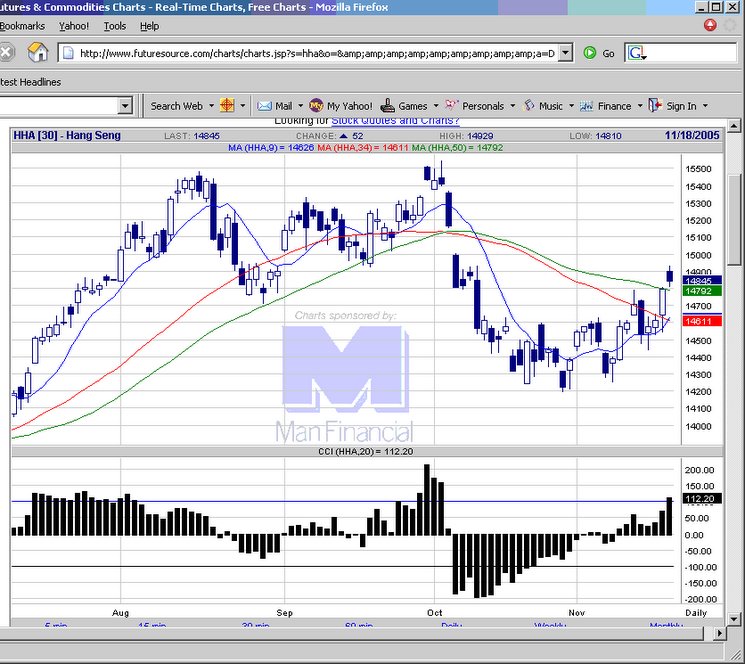Open the Tools menu
Screen dimensions: 745x664
(x=115, y=26)
